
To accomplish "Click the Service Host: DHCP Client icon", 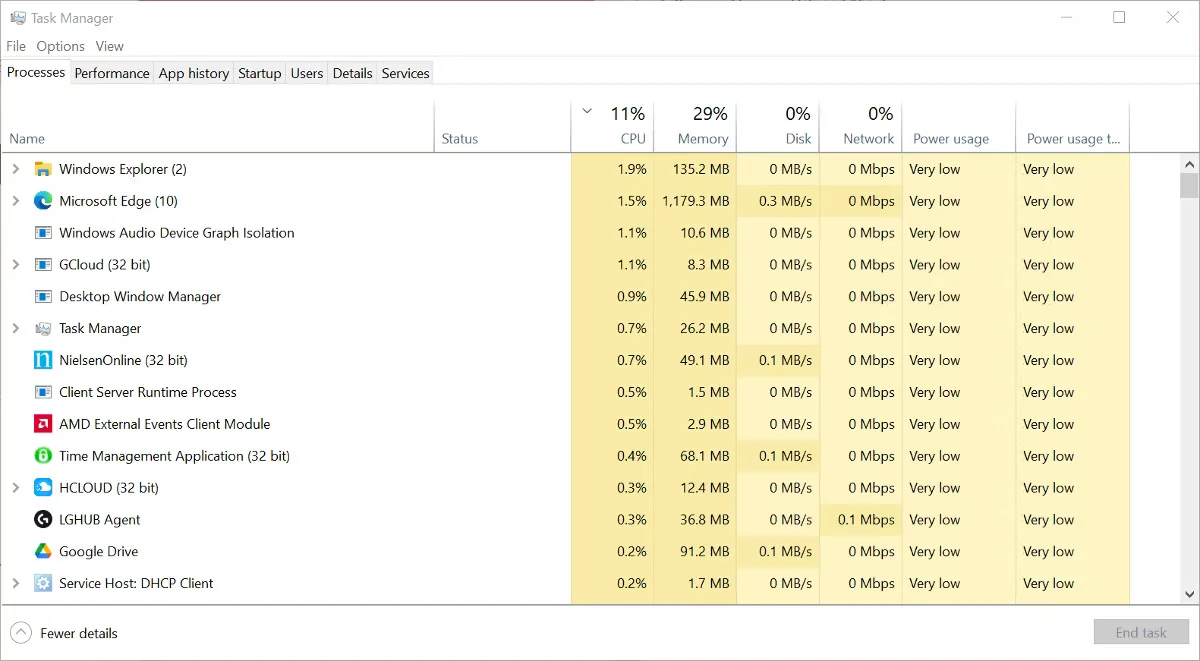I will pyautogui.click(x=43, y=583).
